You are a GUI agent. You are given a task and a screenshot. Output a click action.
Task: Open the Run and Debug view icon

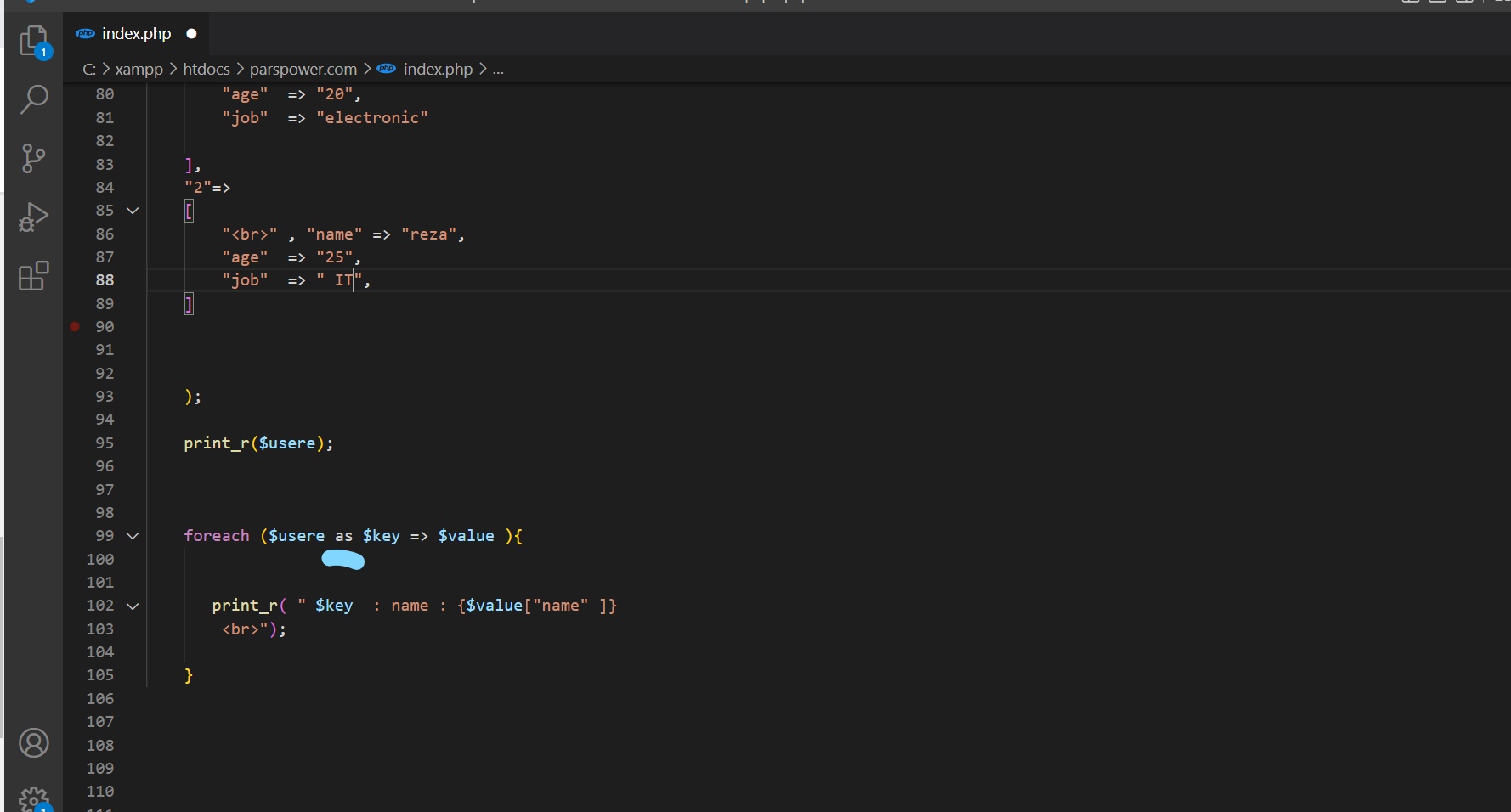[34, 217]
